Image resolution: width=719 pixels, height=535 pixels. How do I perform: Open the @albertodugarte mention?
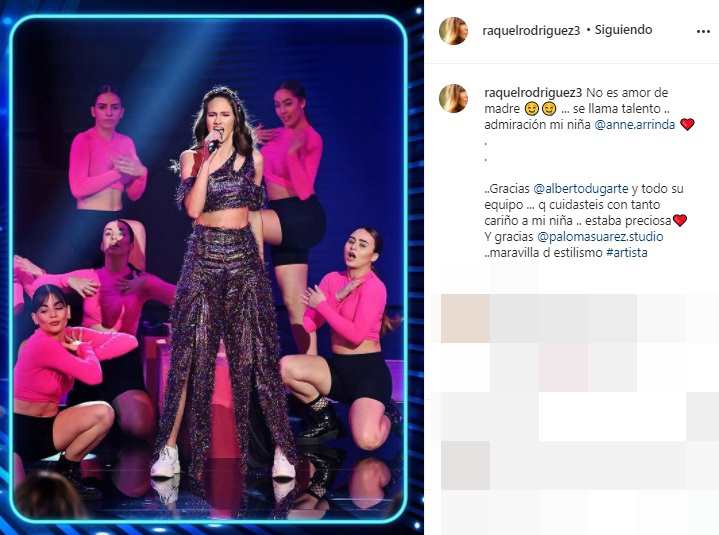[581, 188]
